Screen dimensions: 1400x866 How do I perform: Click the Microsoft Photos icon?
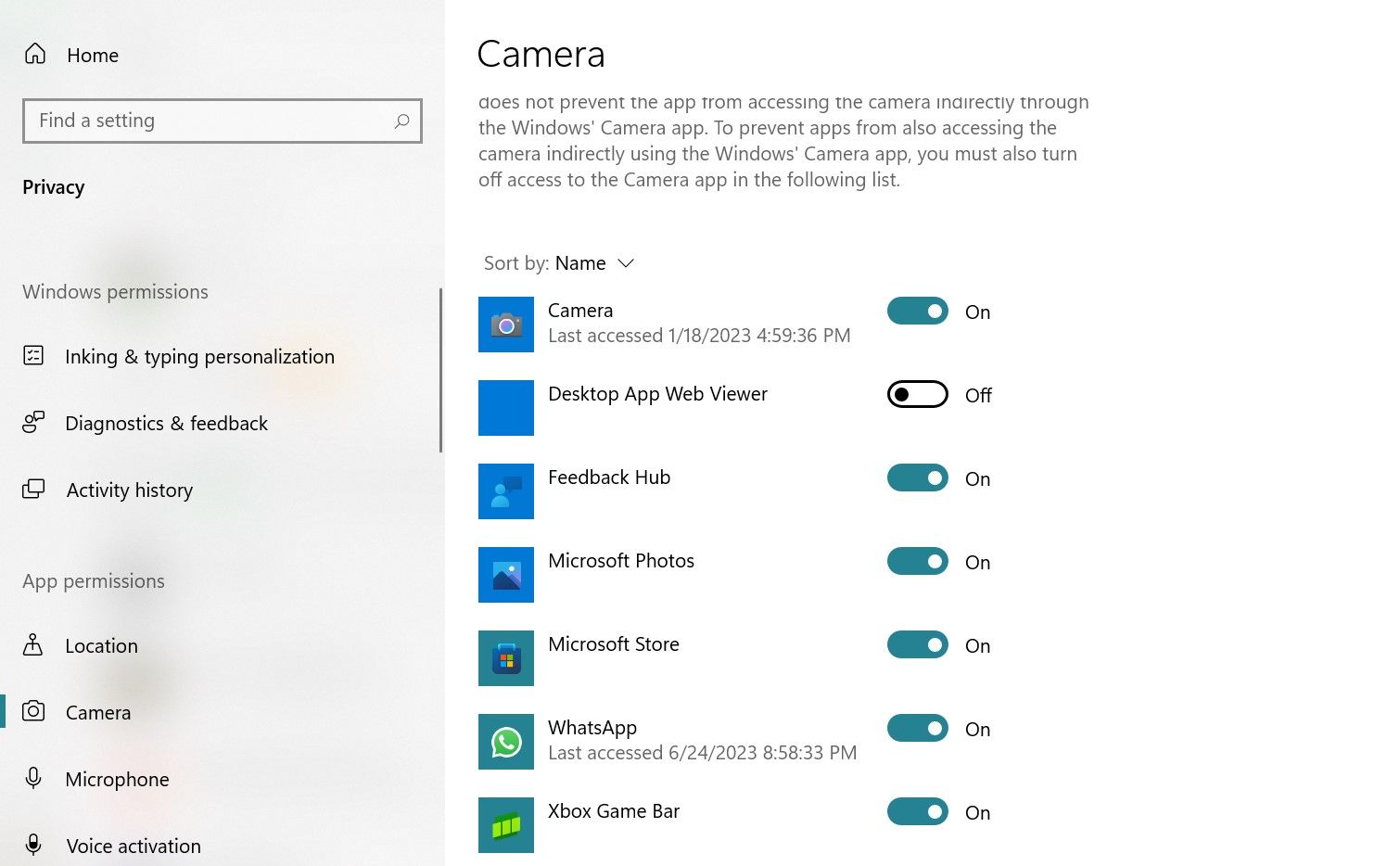pyautogui.click(x=505, y=575)
